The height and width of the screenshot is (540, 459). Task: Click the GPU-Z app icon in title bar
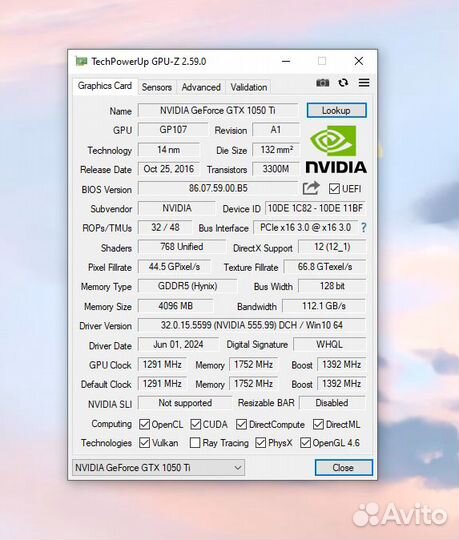81,62
